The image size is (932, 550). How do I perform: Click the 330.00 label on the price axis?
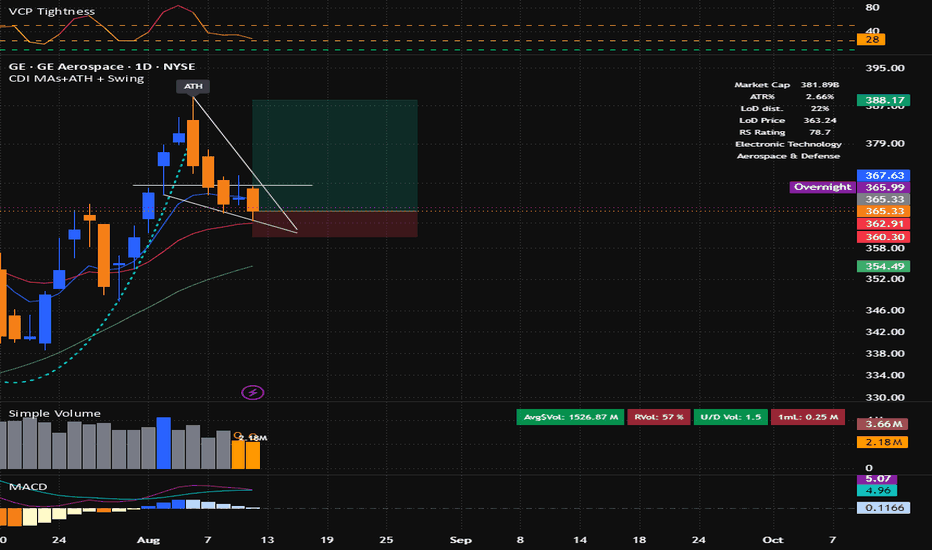[884, 397]
